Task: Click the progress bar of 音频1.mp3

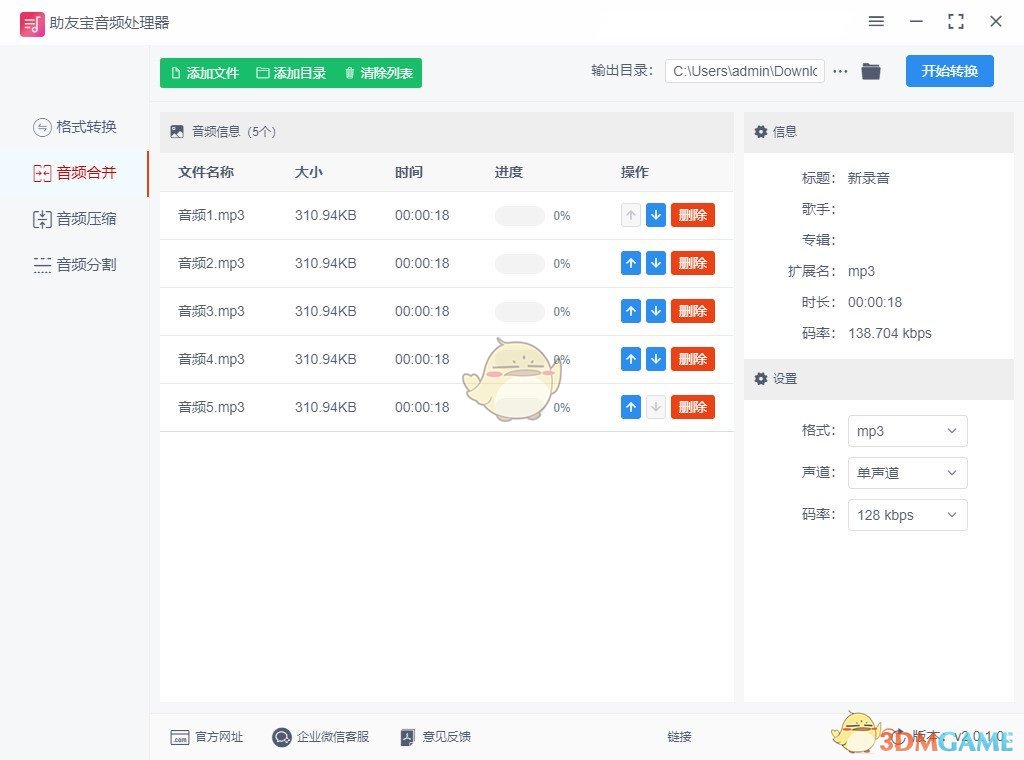Action: pyautogui.click(x=519, y=215)
